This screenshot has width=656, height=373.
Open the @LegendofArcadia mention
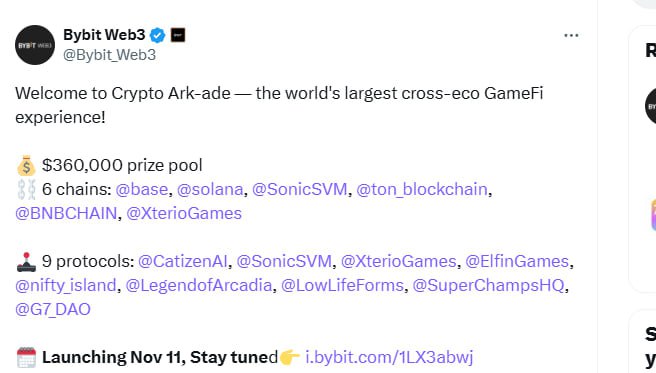pyautogui.click(x=199, y=286)
